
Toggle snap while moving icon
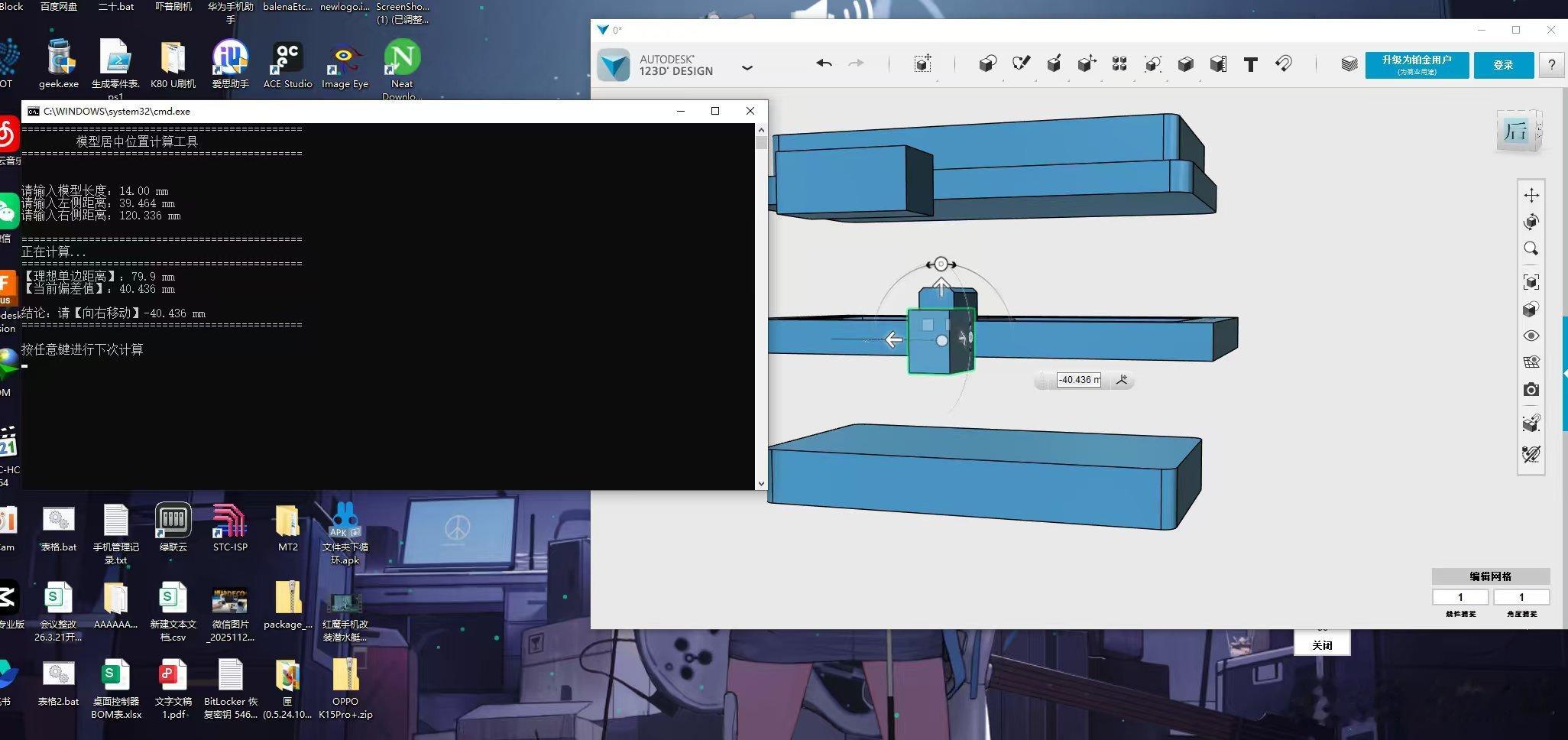coord(1531,424)
